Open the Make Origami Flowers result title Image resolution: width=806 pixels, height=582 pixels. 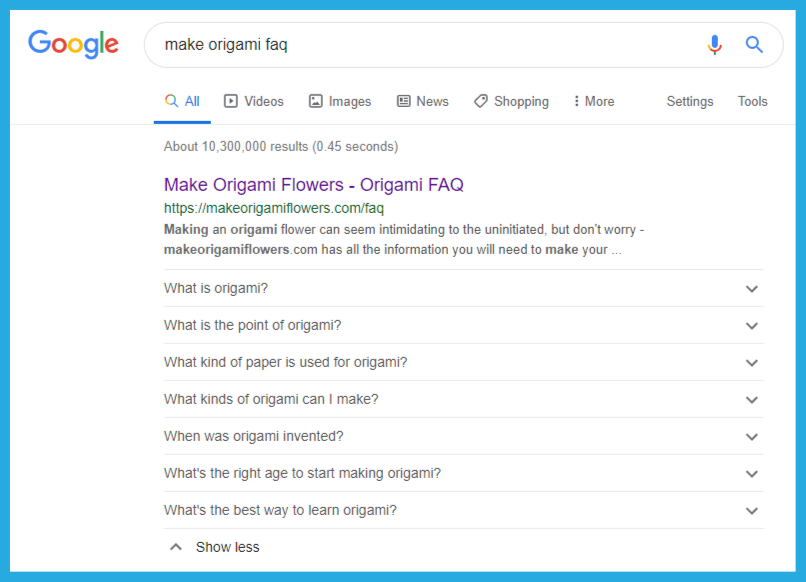314,185
